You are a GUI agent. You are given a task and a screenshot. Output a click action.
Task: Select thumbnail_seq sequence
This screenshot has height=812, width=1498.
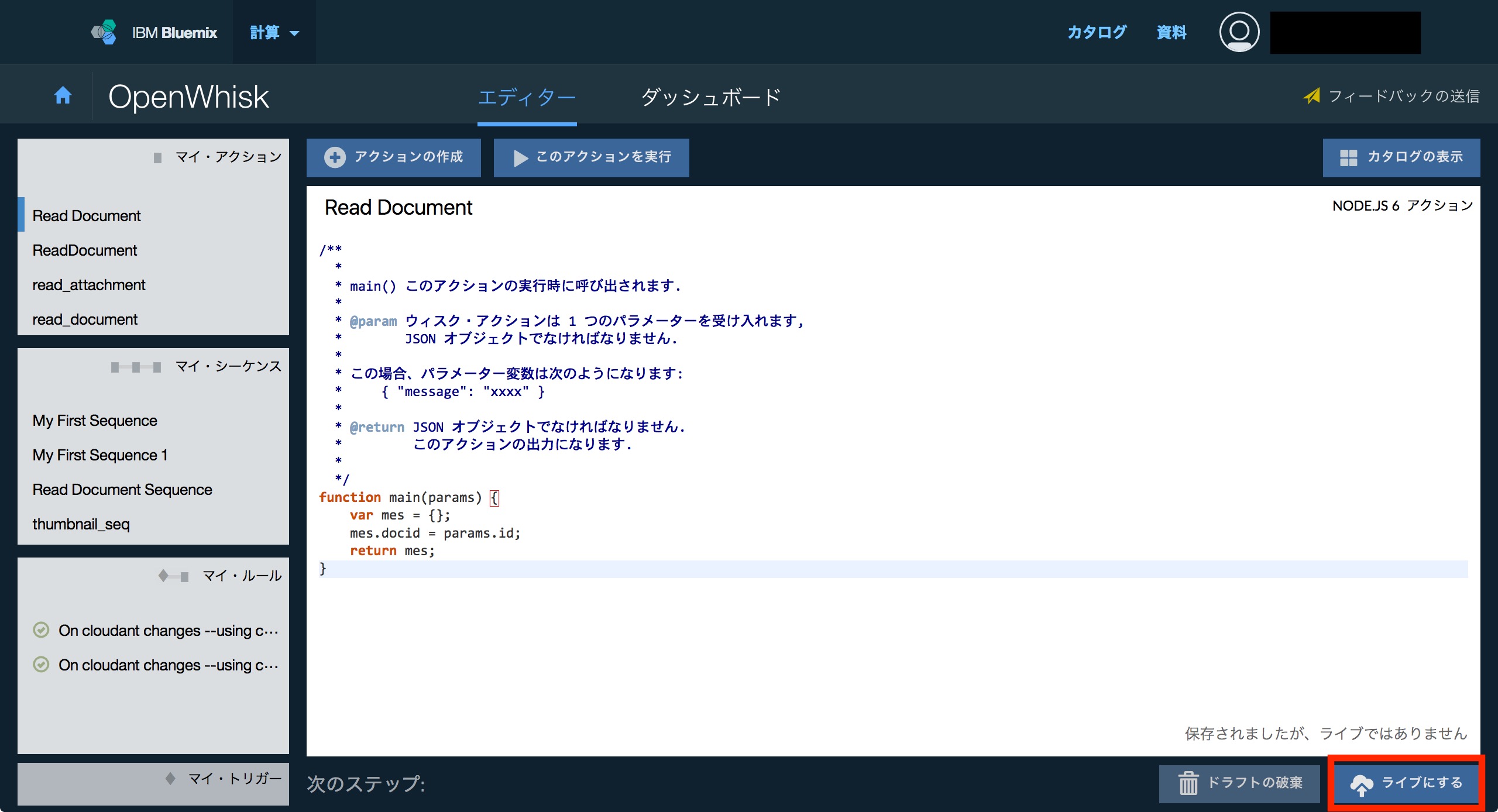coord(153,524)
